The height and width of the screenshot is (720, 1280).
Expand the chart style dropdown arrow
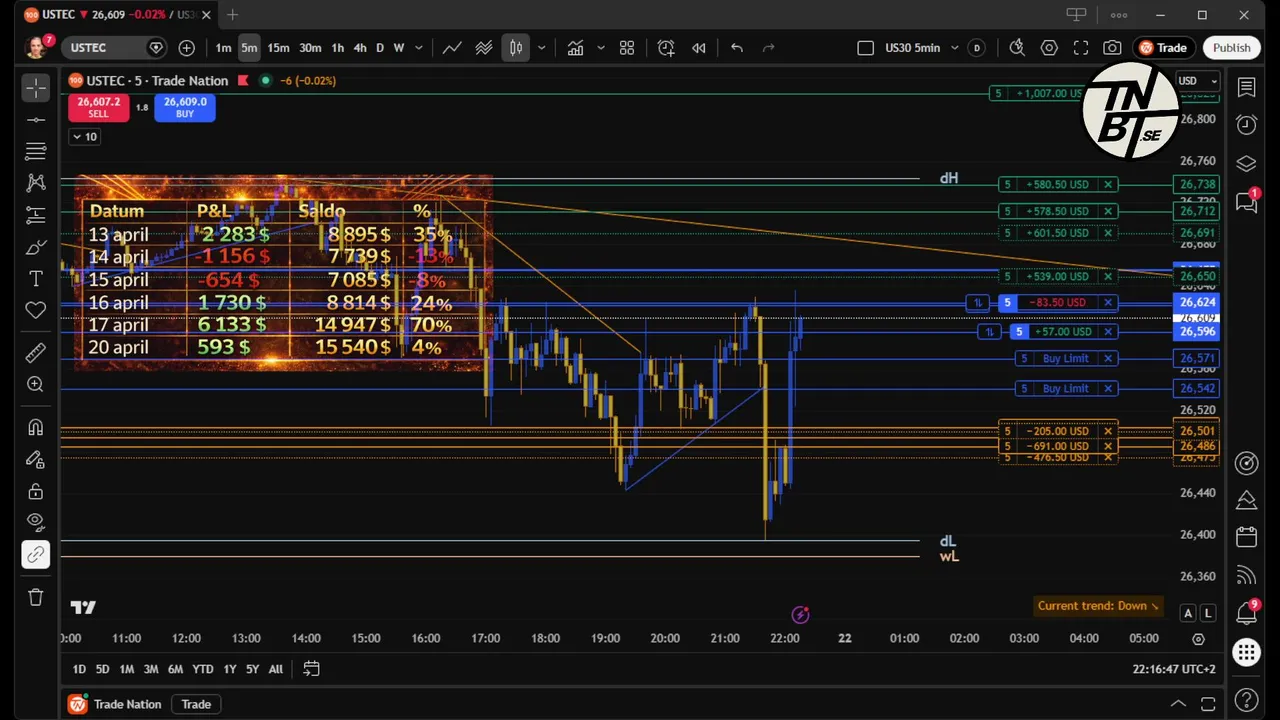[x=541, y=48]
